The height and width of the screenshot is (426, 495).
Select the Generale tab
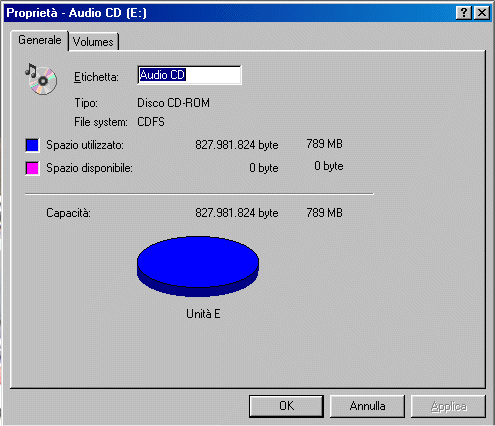pyautogui.click(x=40, y=40)
